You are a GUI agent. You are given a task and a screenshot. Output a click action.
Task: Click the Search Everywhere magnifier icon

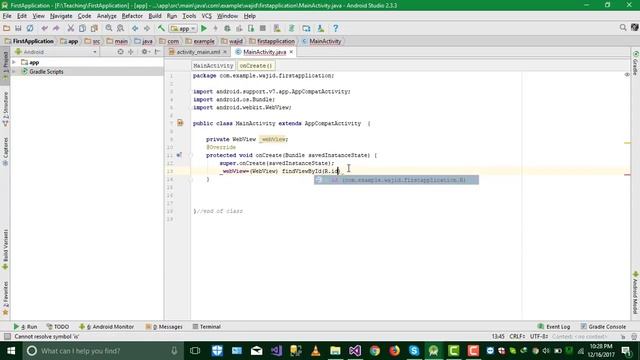coord(623,27)
